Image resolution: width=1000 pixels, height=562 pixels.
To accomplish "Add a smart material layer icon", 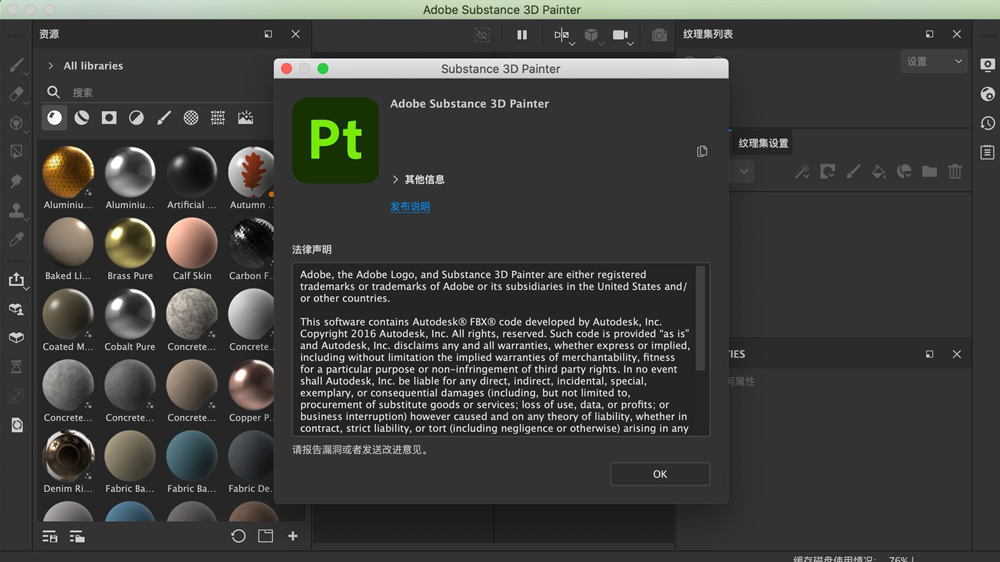I will [904, 171].
